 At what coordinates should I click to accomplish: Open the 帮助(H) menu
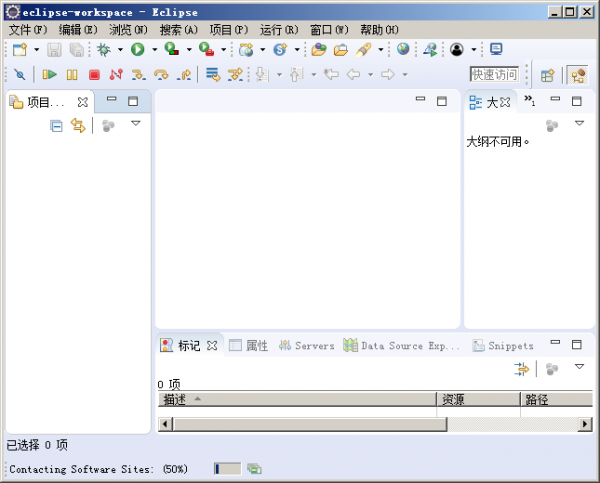[x=379, y=29]
